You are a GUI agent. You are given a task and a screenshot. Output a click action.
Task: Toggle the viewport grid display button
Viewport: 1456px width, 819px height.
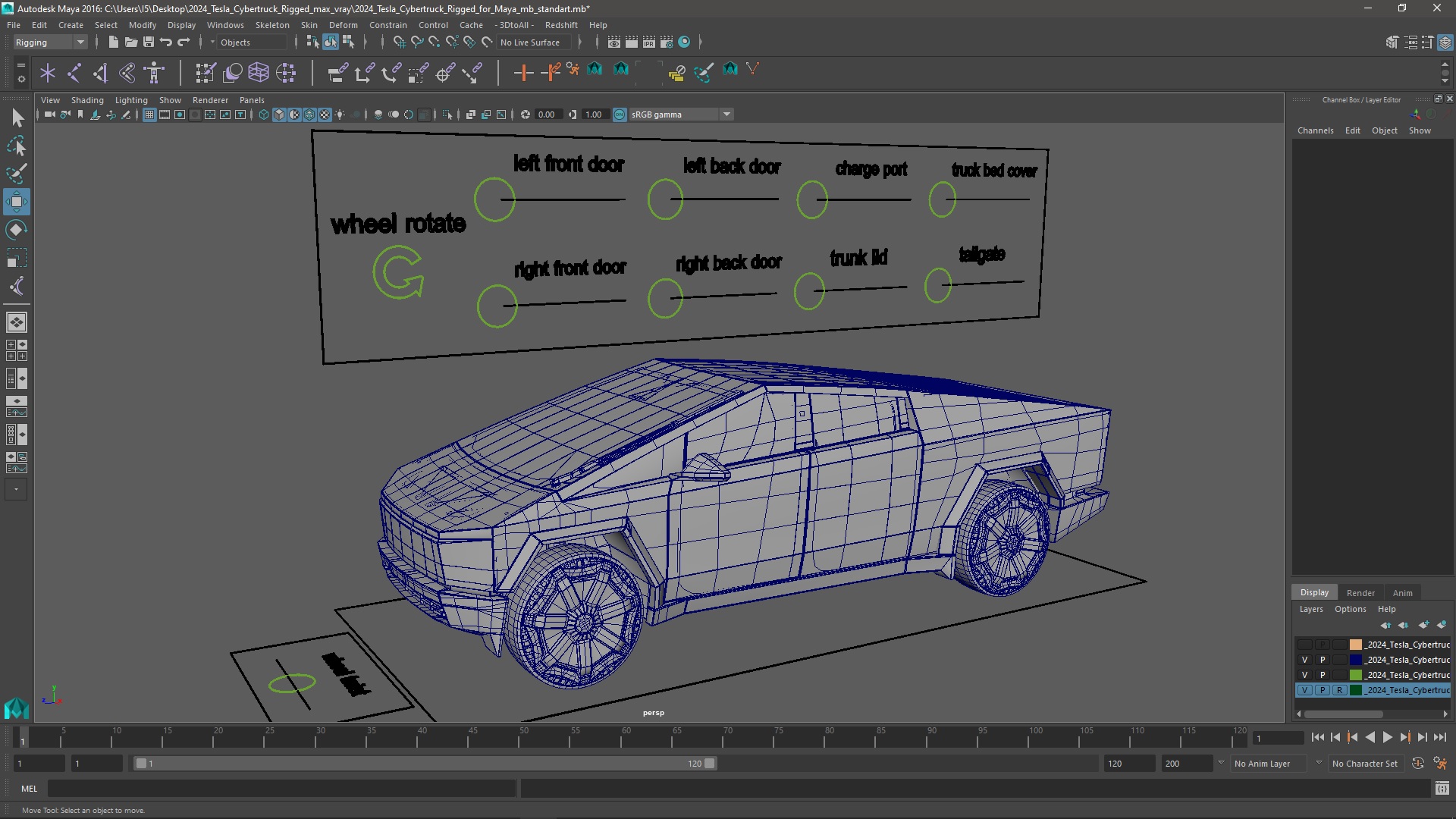tap(149, 115)
